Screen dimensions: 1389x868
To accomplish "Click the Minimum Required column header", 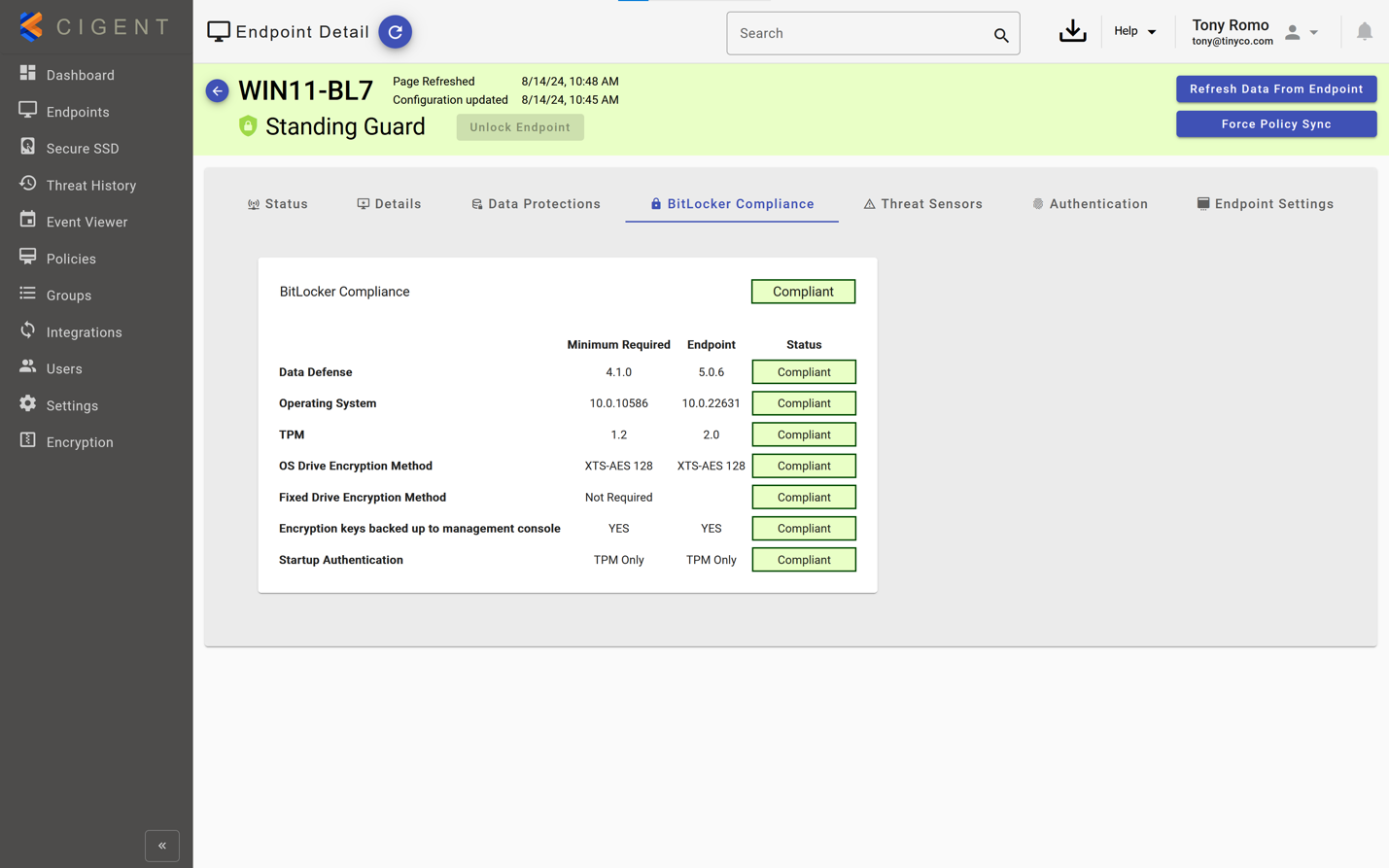I will tap(618, 345).
